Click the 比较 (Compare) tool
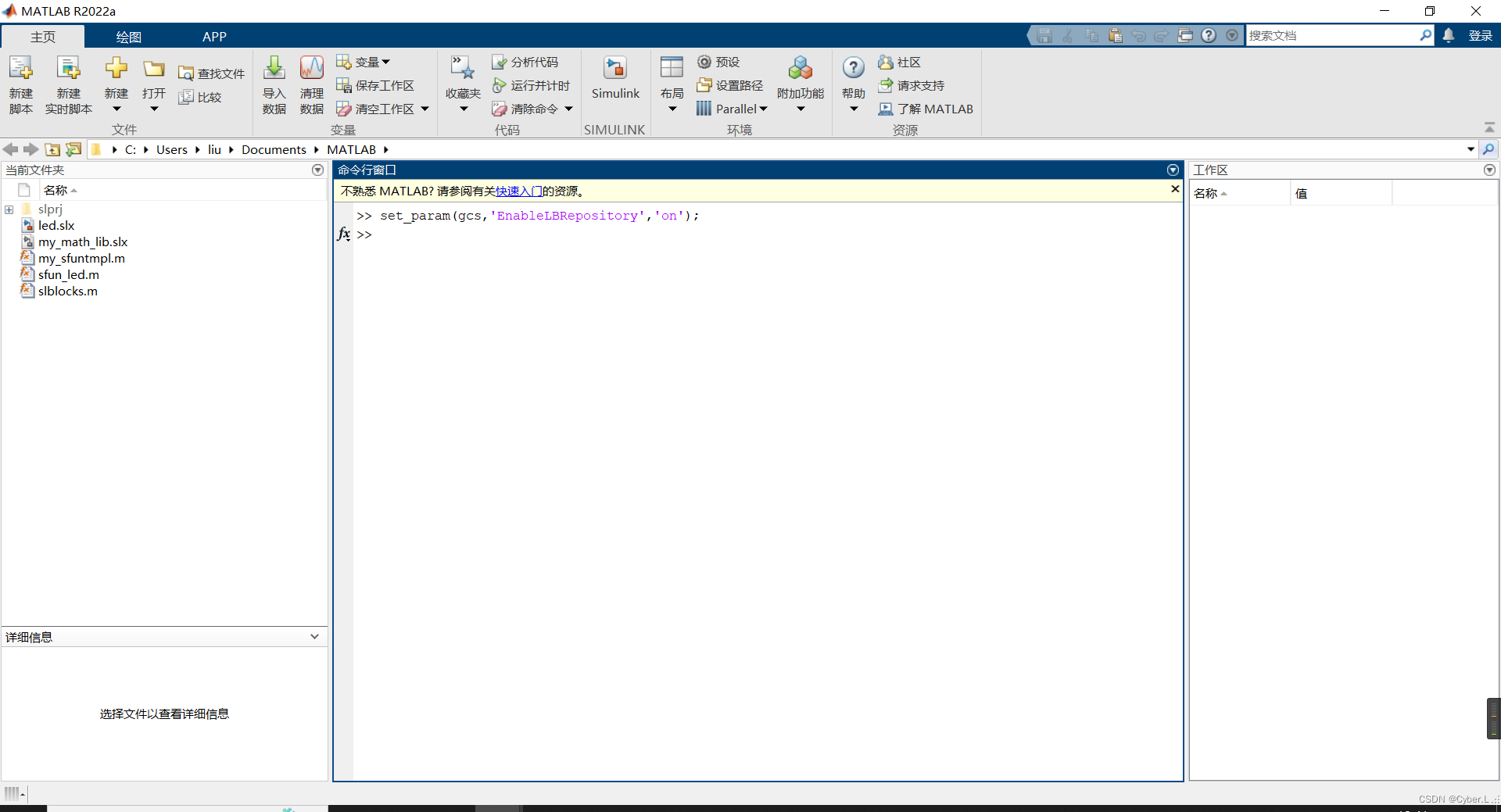Screen dimensions: 1501x812 (200, 97)
